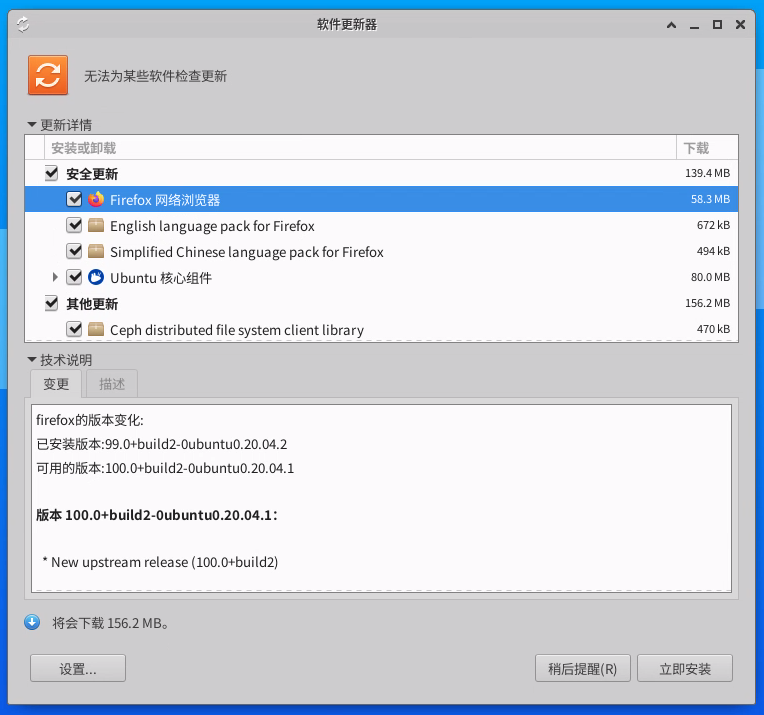Click the 其他更新 group label
Screen dimensions: 764x715
click(92, 304)
